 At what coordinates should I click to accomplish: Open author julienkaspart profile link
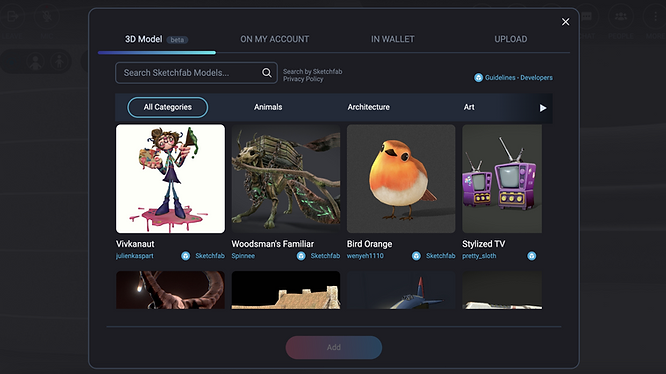point(135,256)
